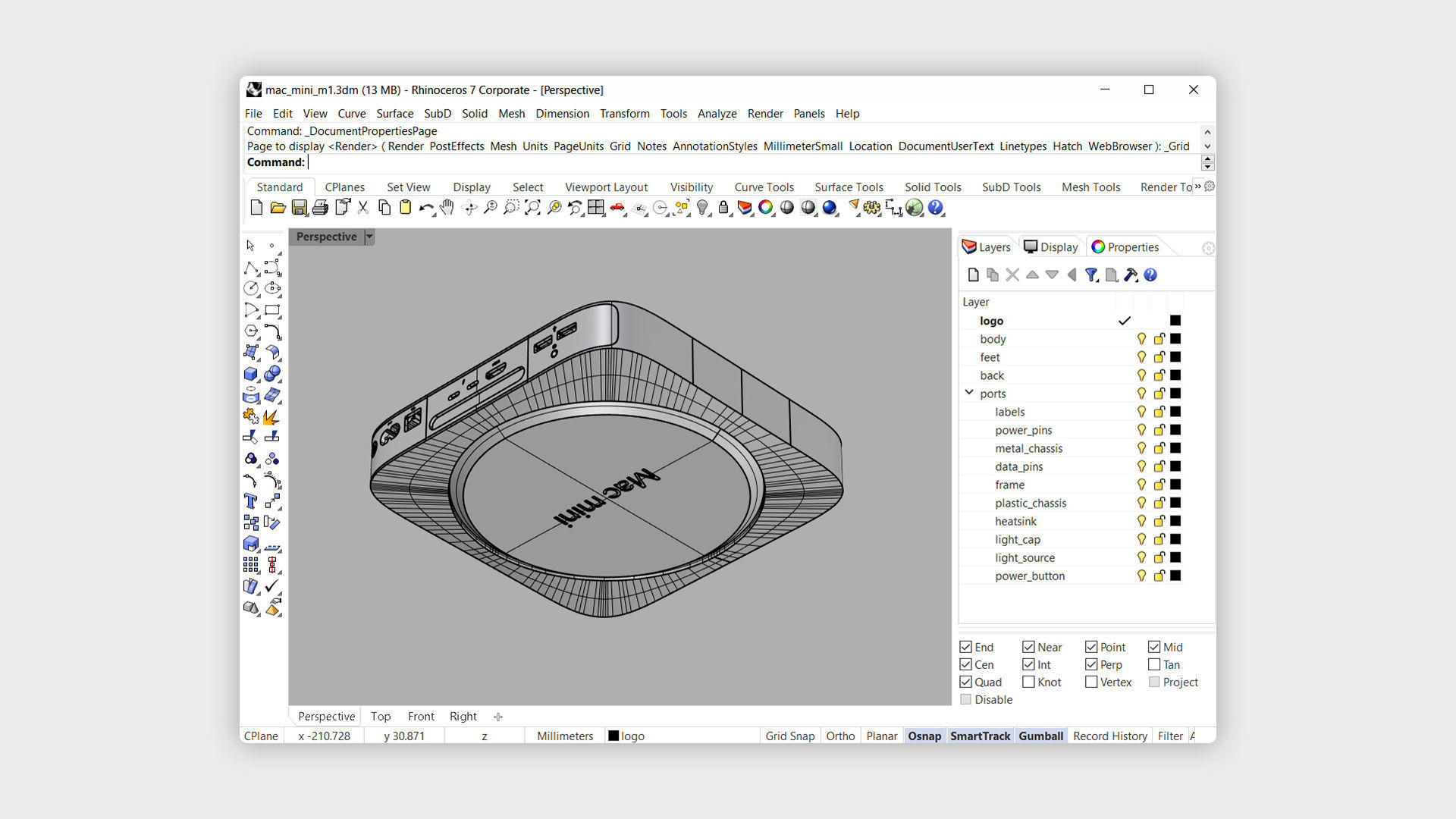This screenshot has height=819, width=1456.
Task: Open Options with the gear icon
Action: (x=872, y=208)
